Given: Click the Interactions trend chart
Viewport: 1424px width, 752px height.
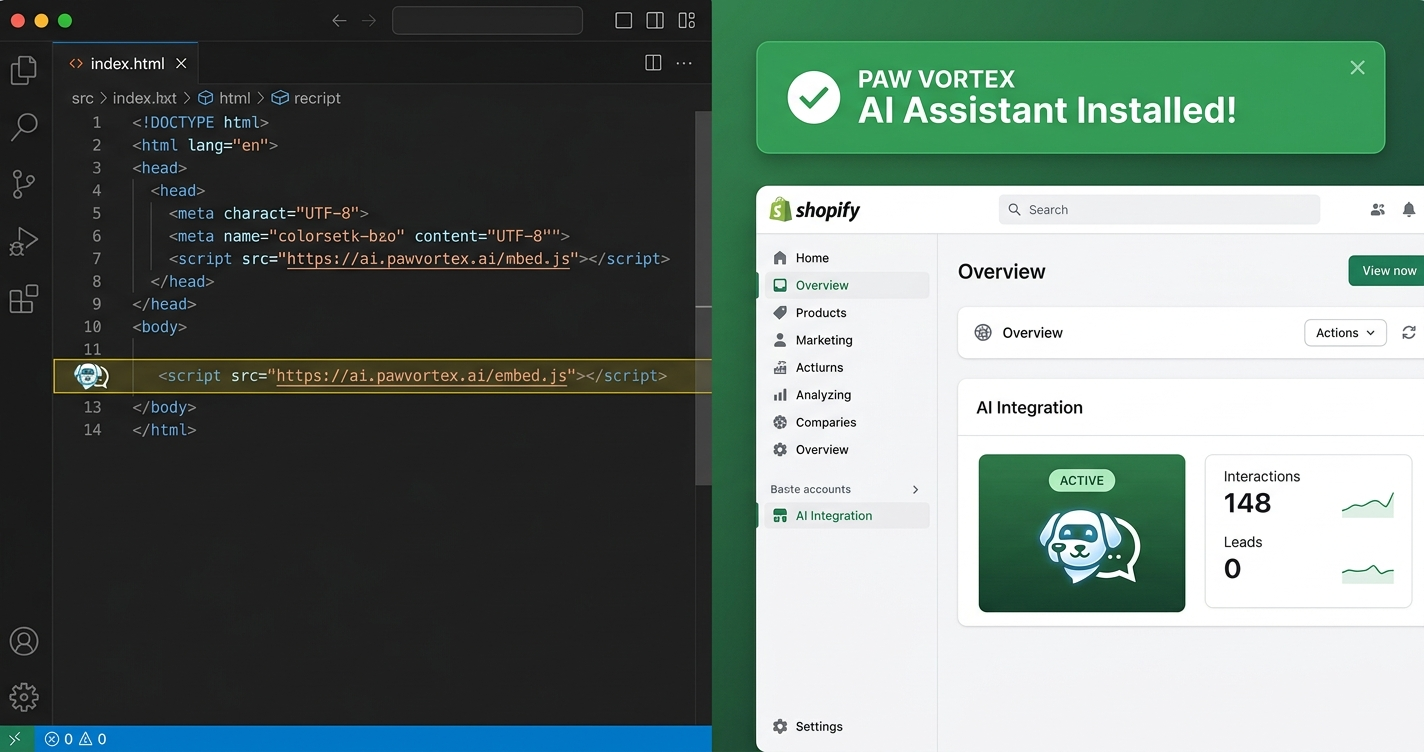Looking at the screenshot, I should (x=1367, y=504).
